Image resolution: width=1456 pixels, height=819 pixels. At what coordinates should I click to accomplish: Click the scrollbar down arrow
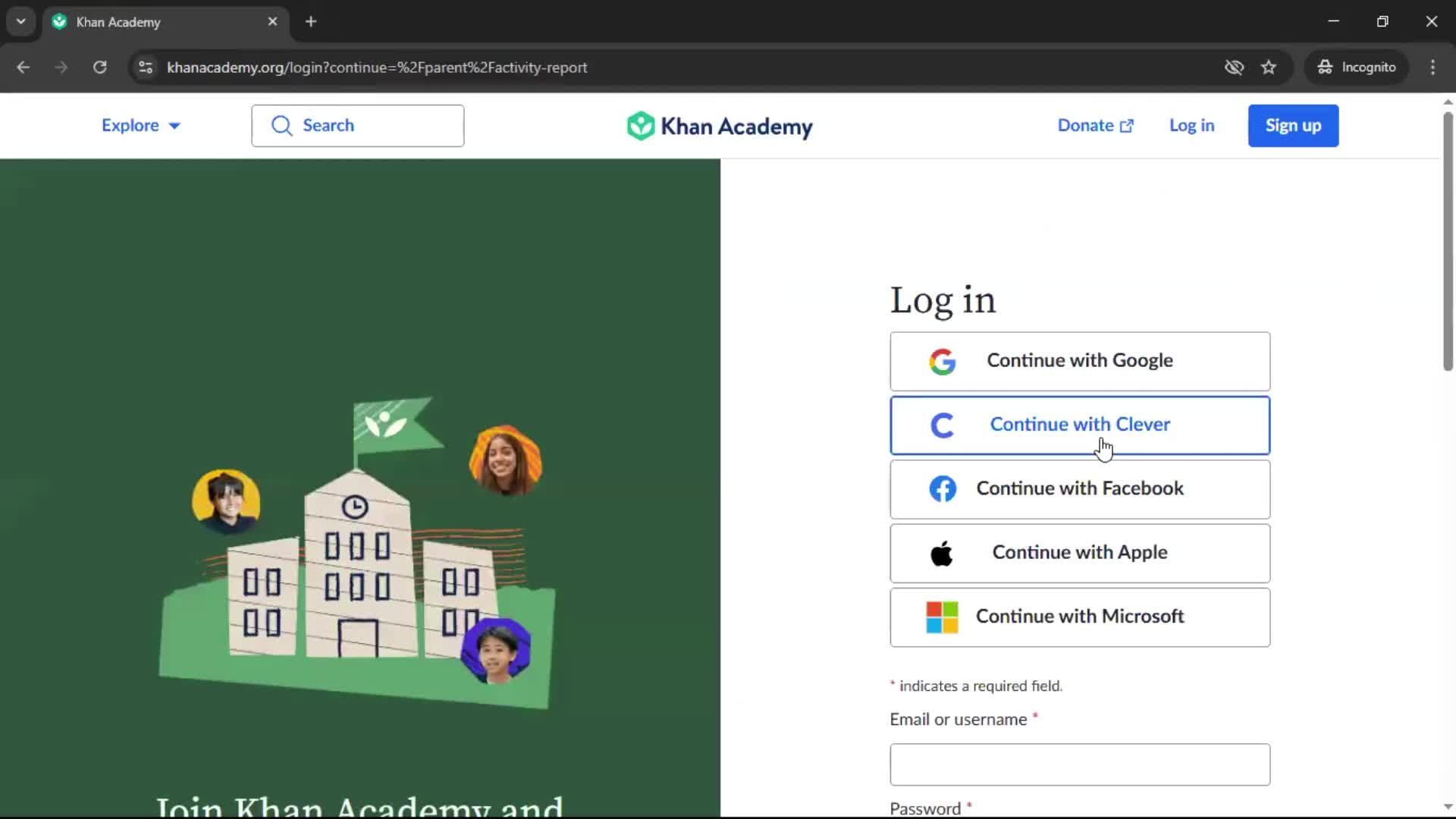coord(1448,808)
